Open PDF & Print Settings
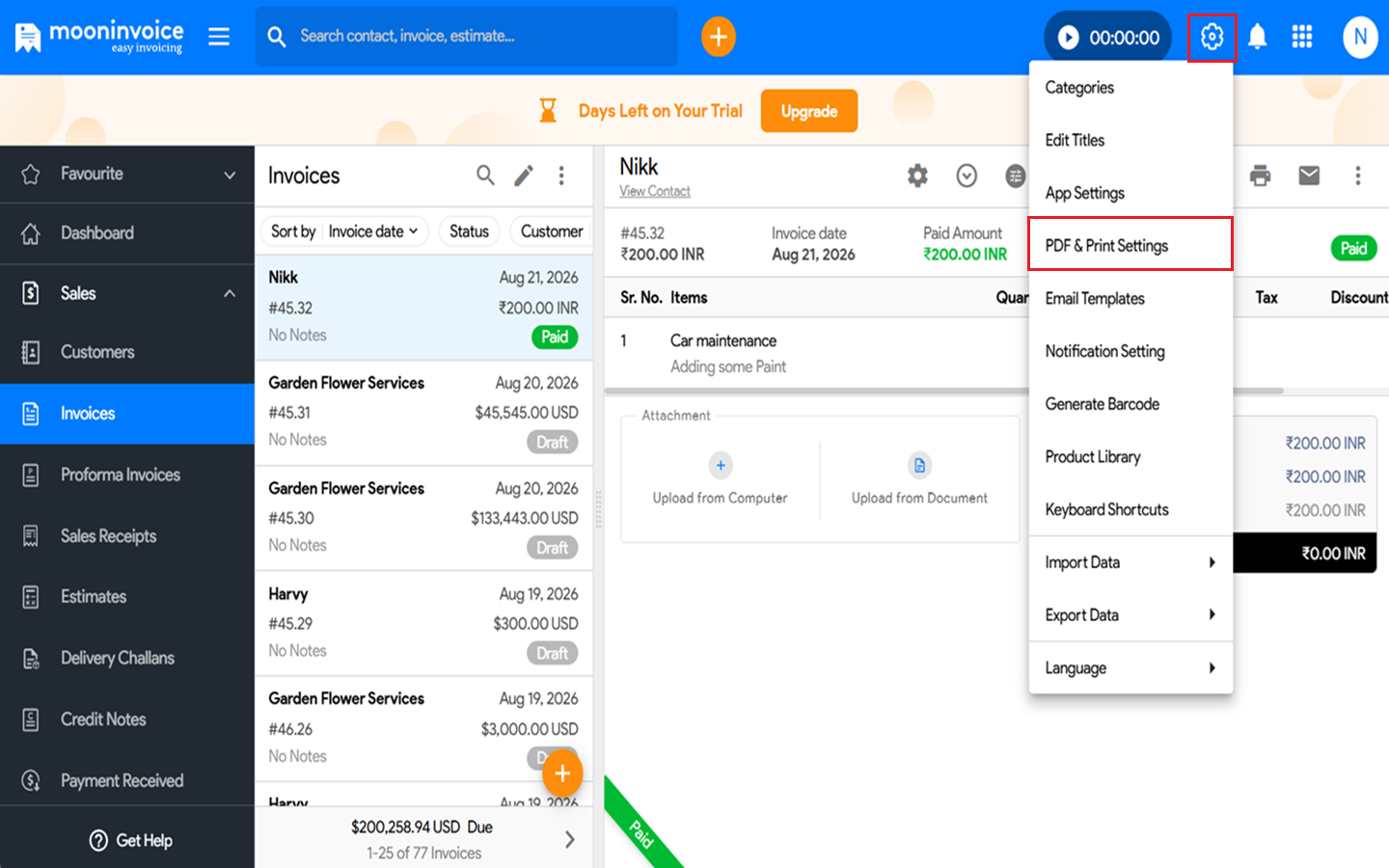The height and width of the screenshot is (868, 1389). pyautogui.click(x=1130, y=246)
